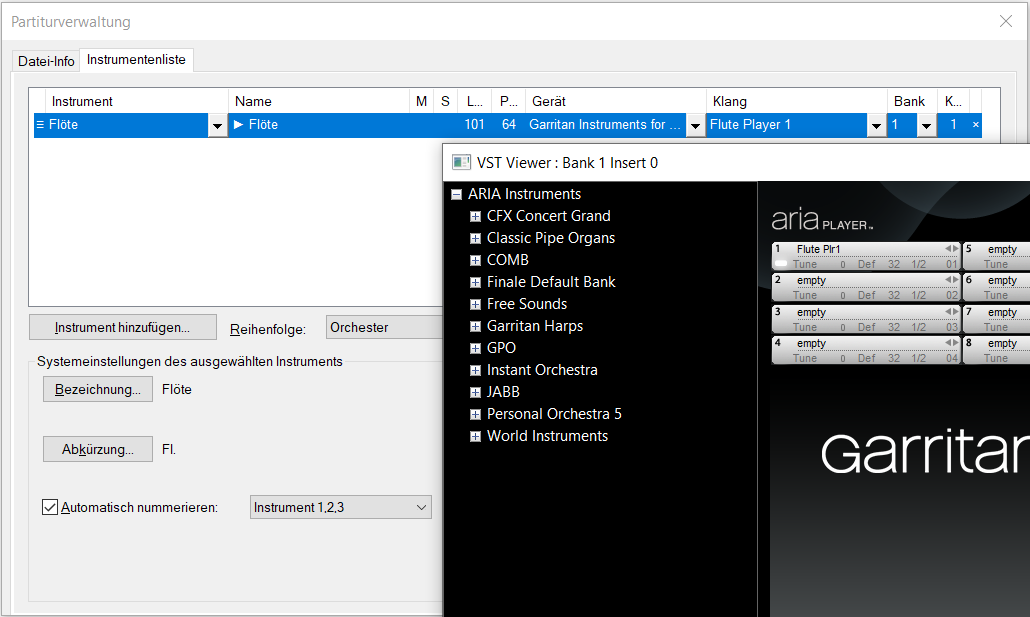Viewport: 1030px width, 617px height.
Task: Select the ARIA Instruments tree label
Action: click(524, 194)
